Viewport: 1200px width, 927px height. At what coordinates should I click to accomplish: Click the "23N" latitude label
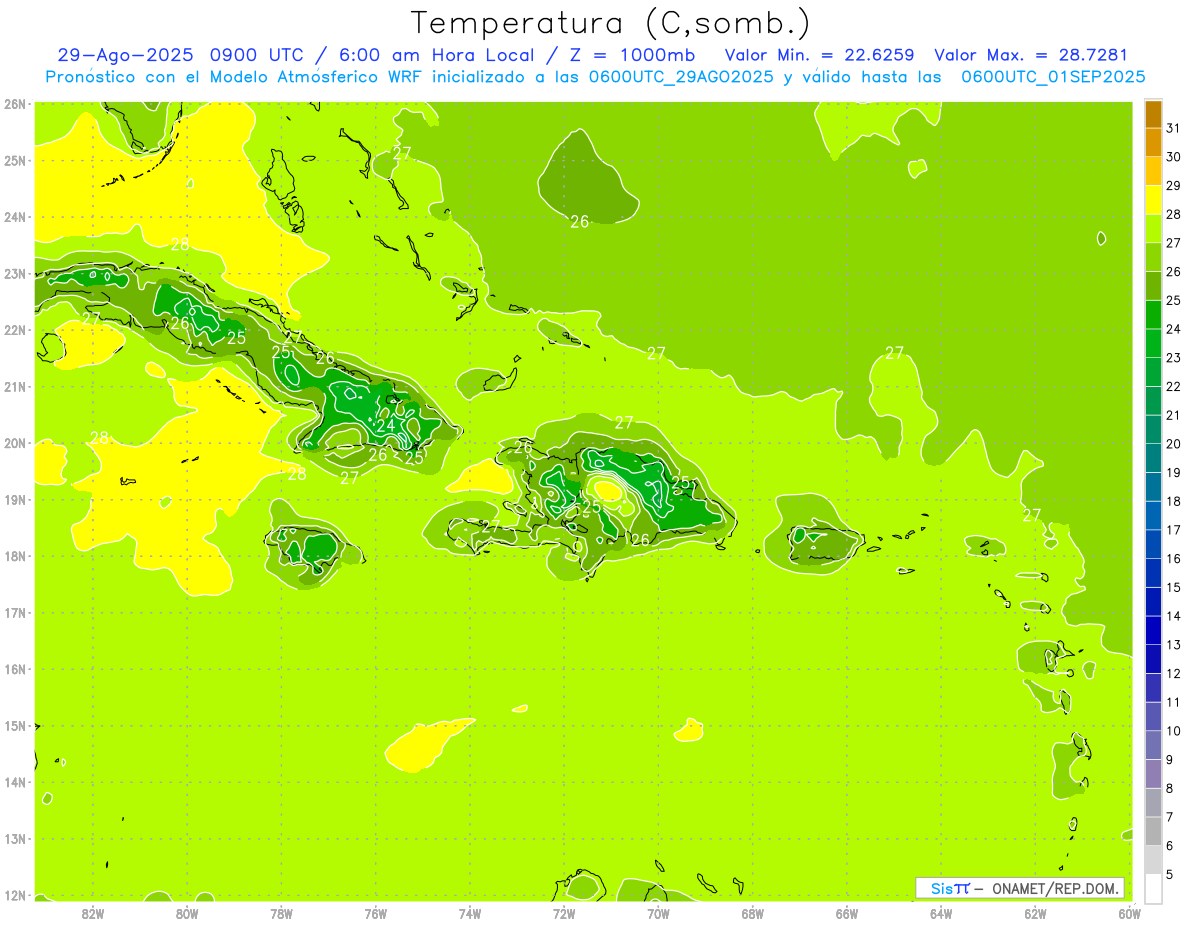coord(15,273)
